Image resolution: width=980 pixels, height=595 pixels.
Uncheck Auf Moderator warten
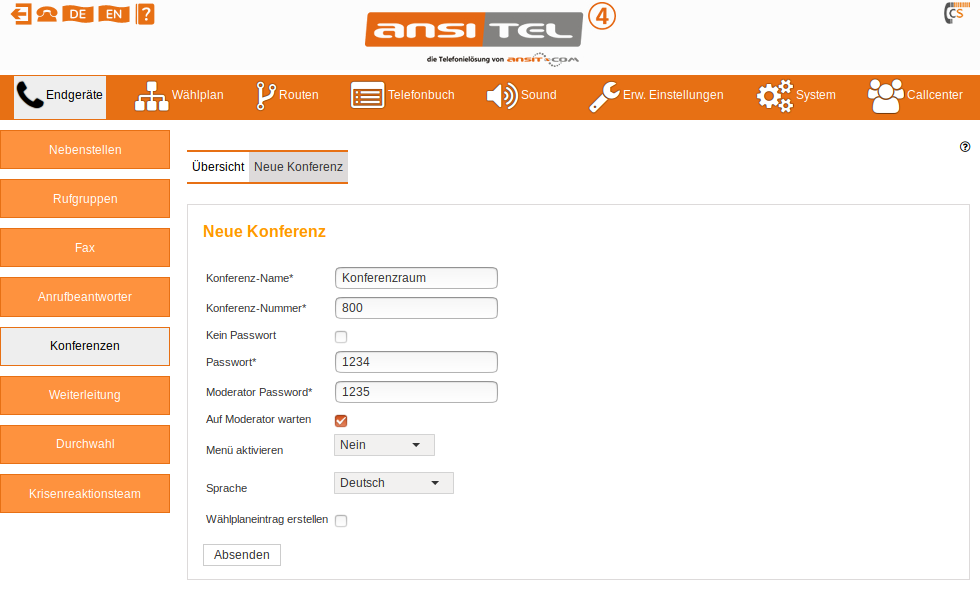[341, 421]
